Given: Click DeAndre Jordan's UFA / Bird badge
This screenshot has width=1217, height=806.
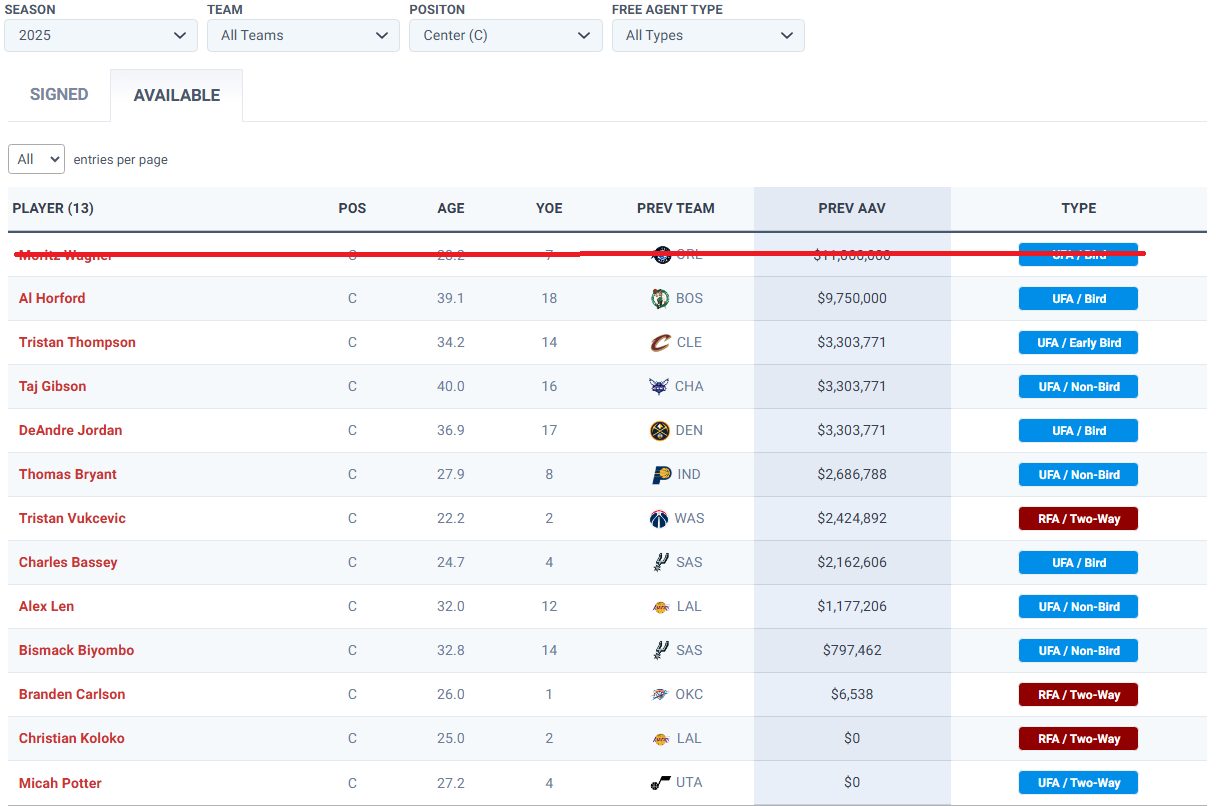Looking at the screenshot, I should coord(1078,430).
